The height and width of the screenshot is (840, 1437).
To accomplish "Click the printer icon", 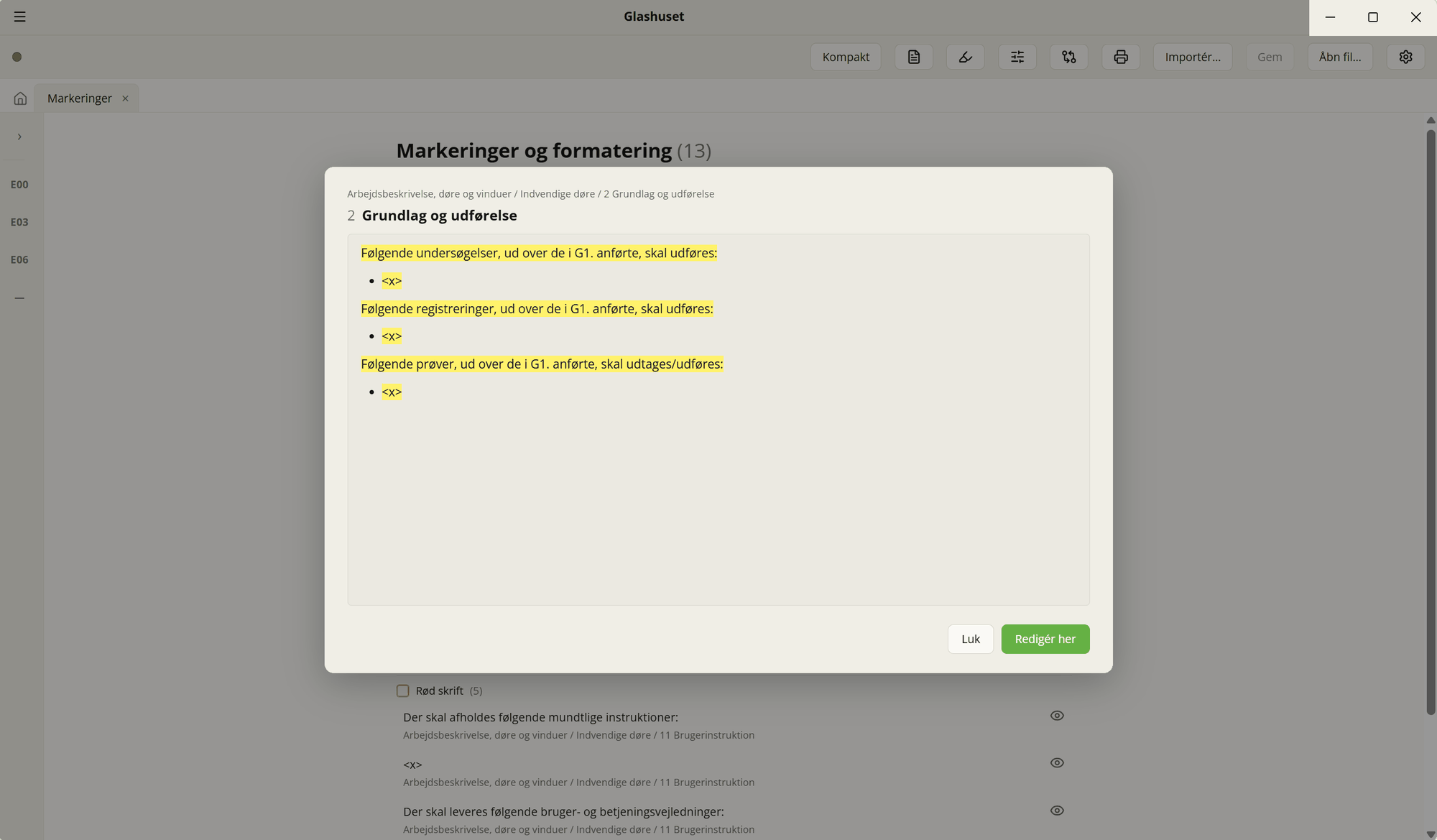I will (x=1120, y=57).
